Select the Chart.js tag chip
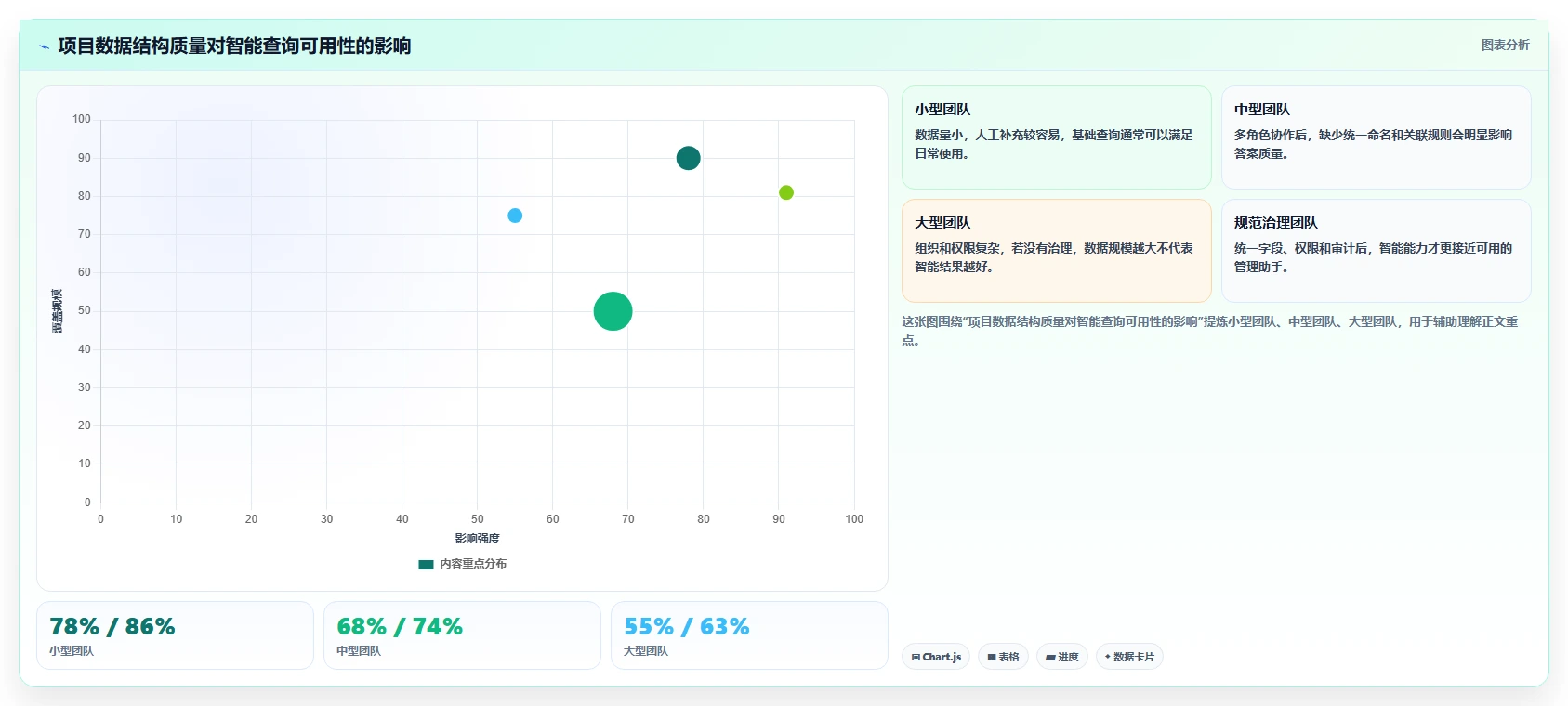Screen dimensions: 1568x706 coord(936,657)
